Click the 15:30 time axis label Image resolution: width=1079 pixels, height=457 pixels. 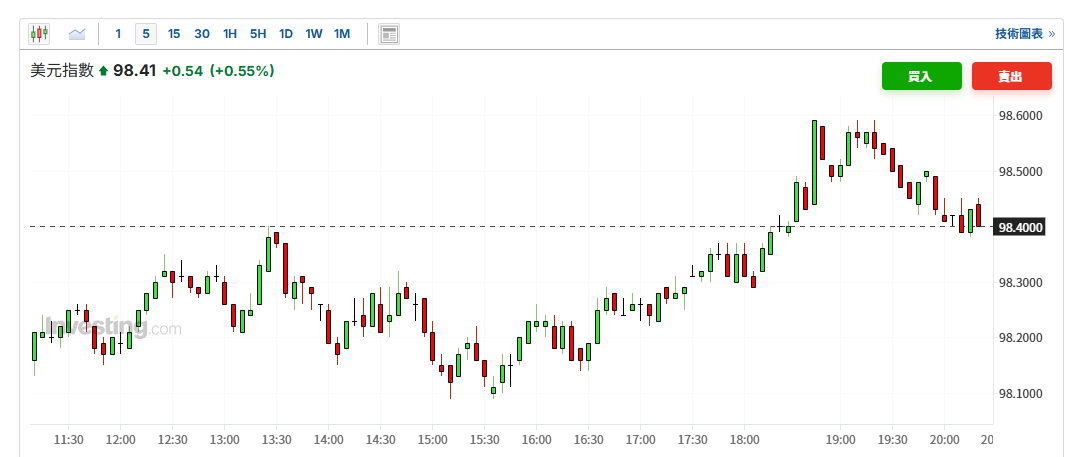coord(484,440)
